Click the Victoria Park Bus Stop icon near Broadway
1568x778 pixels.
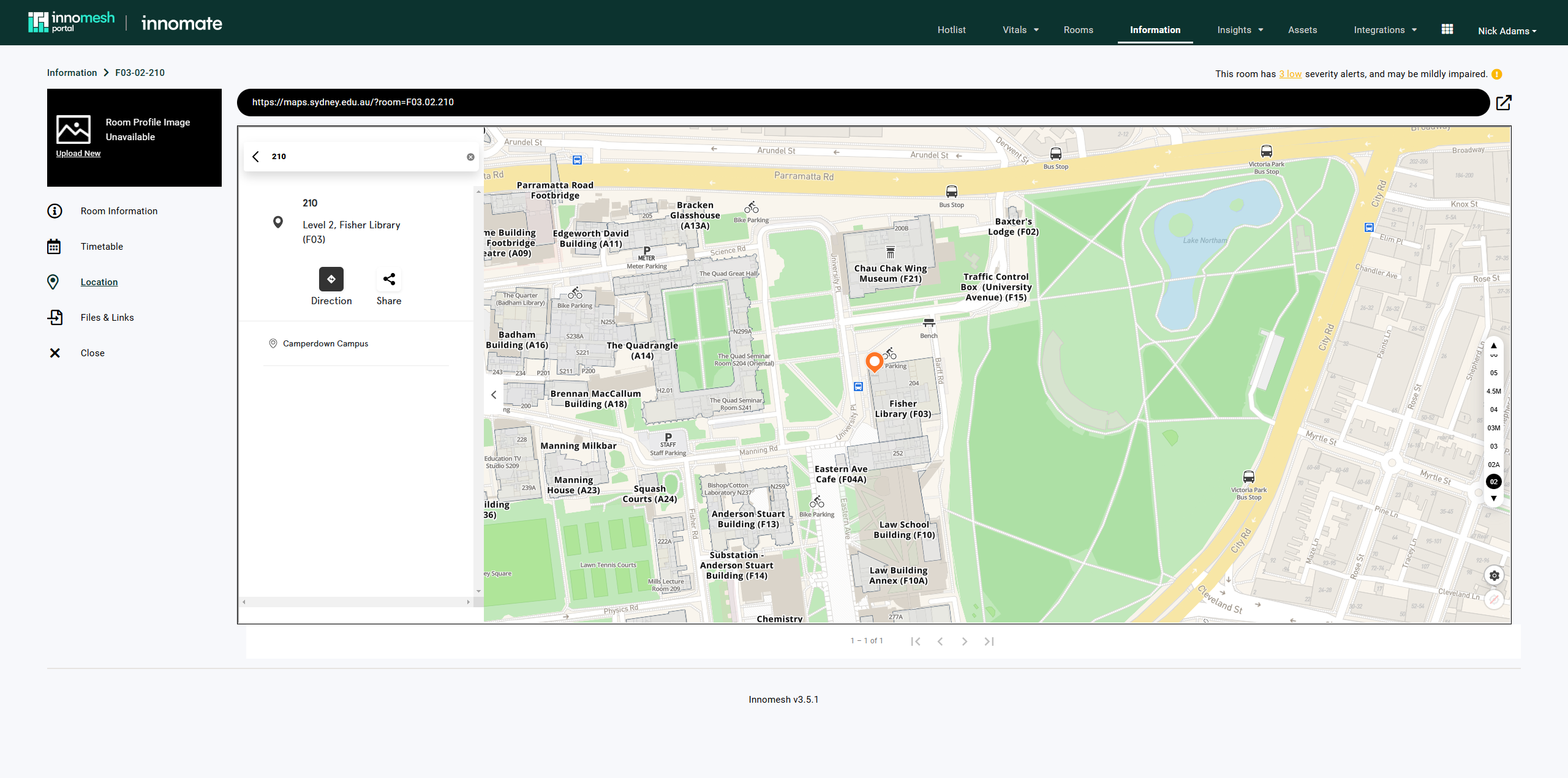(1267, 151)
